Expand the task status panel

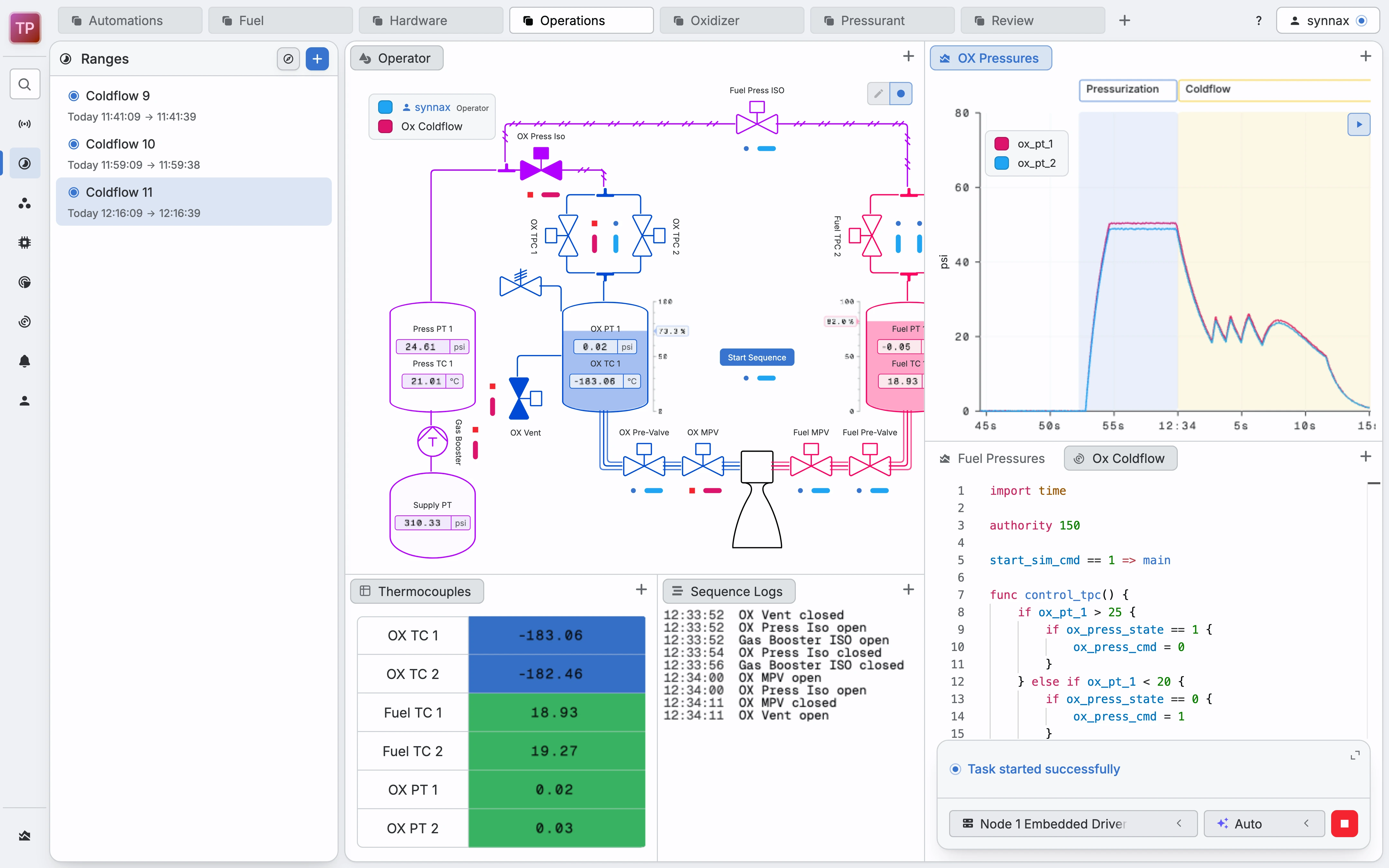click(x=1355, y=755)
